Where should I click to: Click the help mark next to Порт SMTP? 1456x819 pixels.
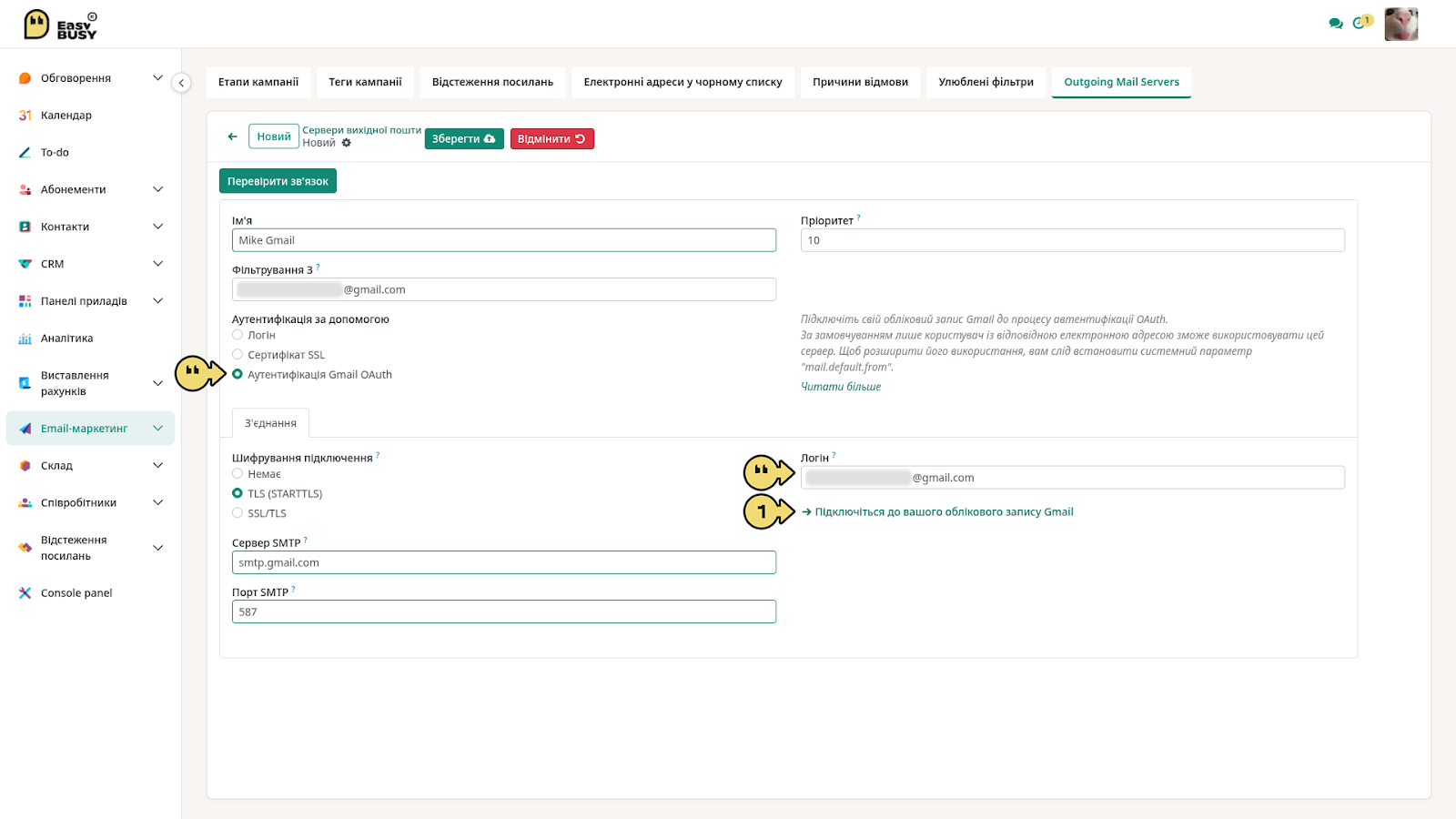[293, 589]
